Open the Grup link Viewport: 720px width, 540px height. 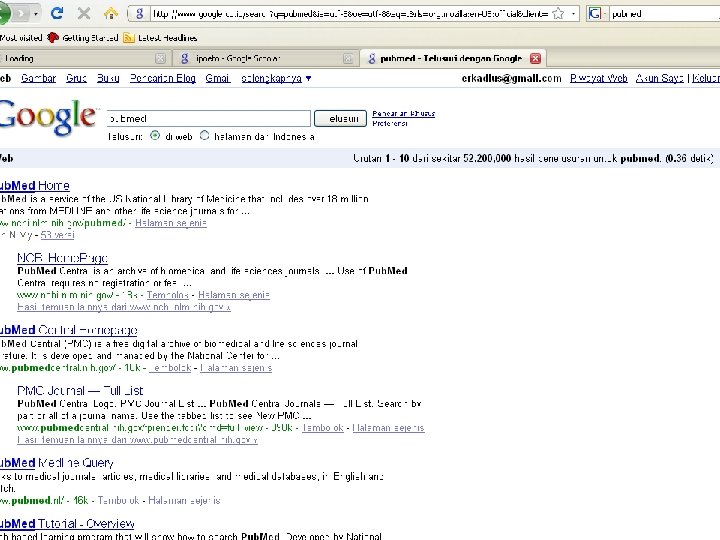(x=76, y=79)
